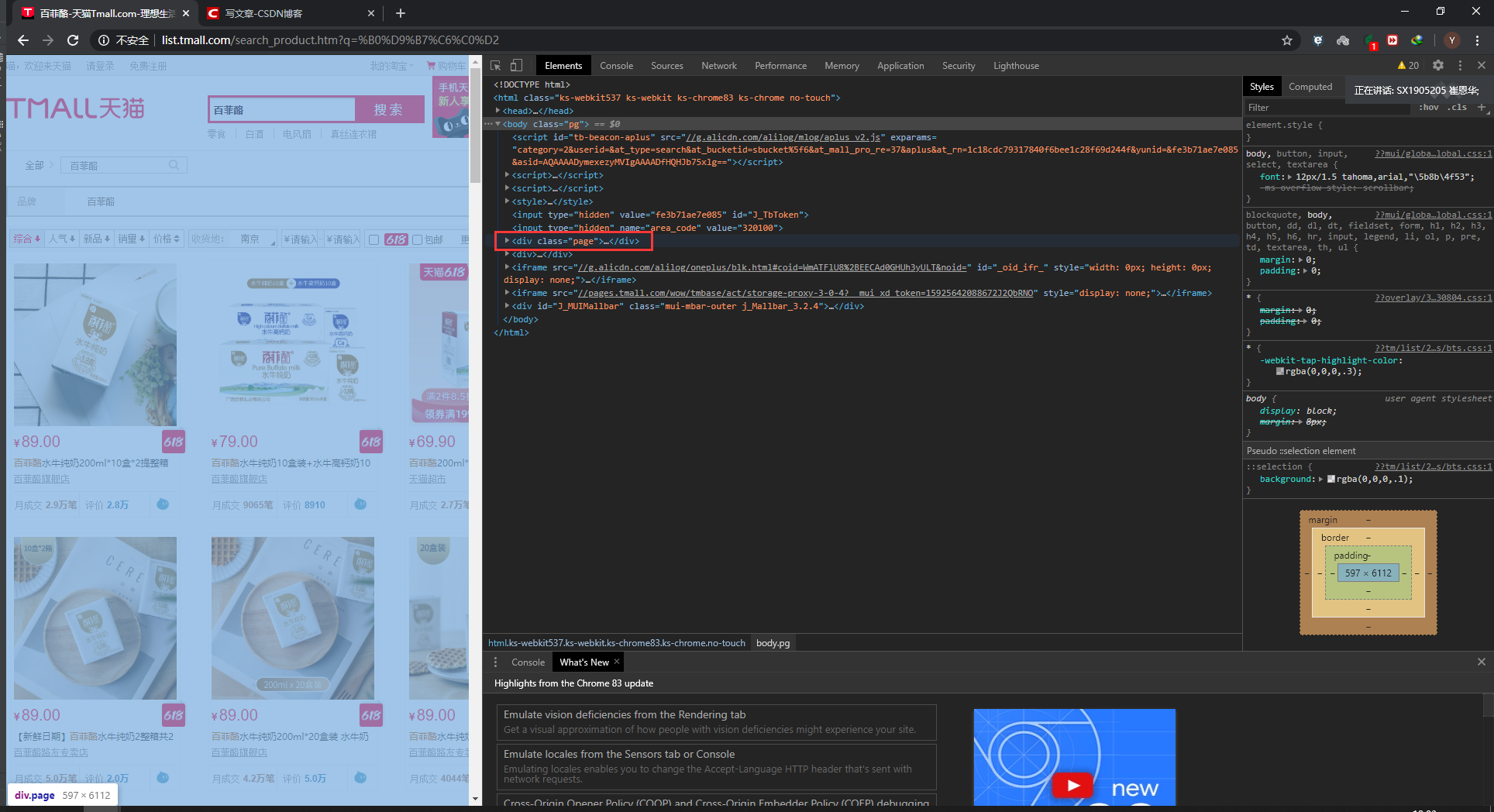Click the grey cloud extension icon

[1343, 40]
